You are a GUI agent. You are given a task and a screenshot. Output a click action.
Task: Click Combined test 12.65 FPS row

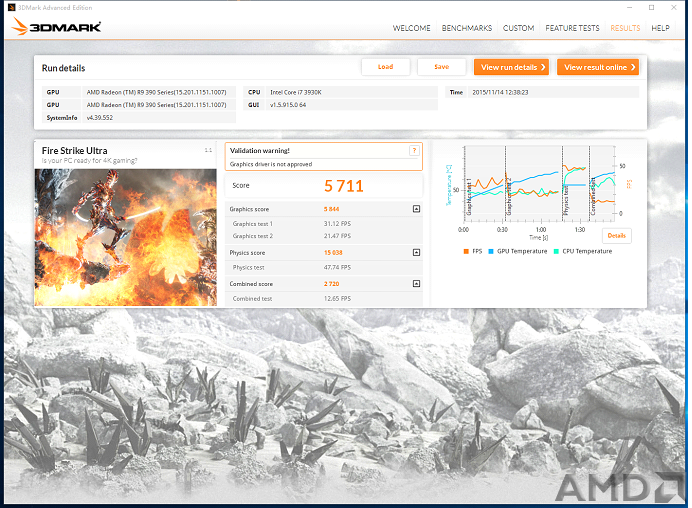click(323, 299)
